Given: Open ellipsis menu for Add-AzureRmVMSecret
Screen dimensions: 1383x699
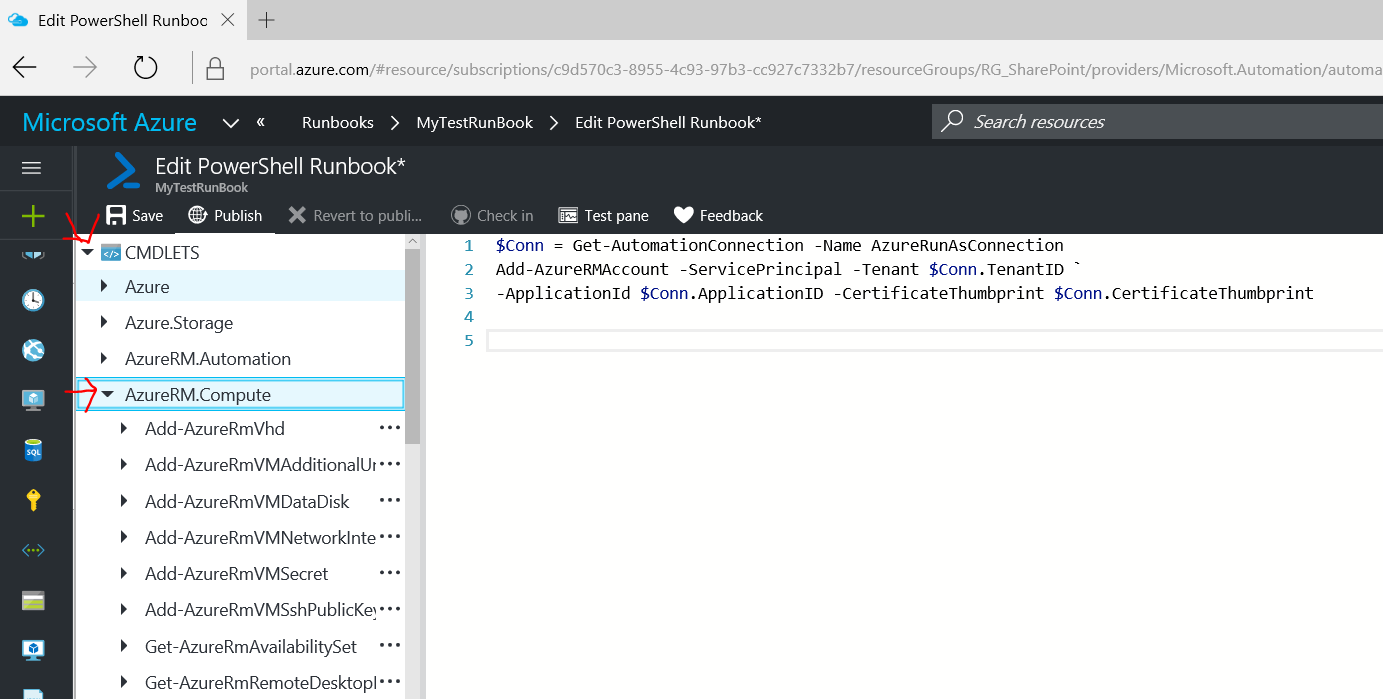Looking at the screenshot, I should (x=389, y=573).
